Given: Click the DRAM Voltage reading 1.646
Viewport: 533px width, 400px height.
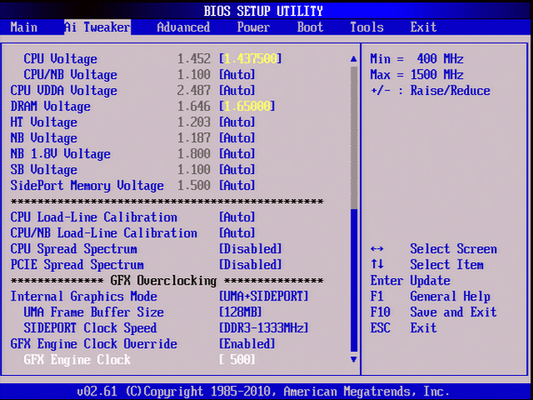Looking at the screenshot, I should pos(194,106).
